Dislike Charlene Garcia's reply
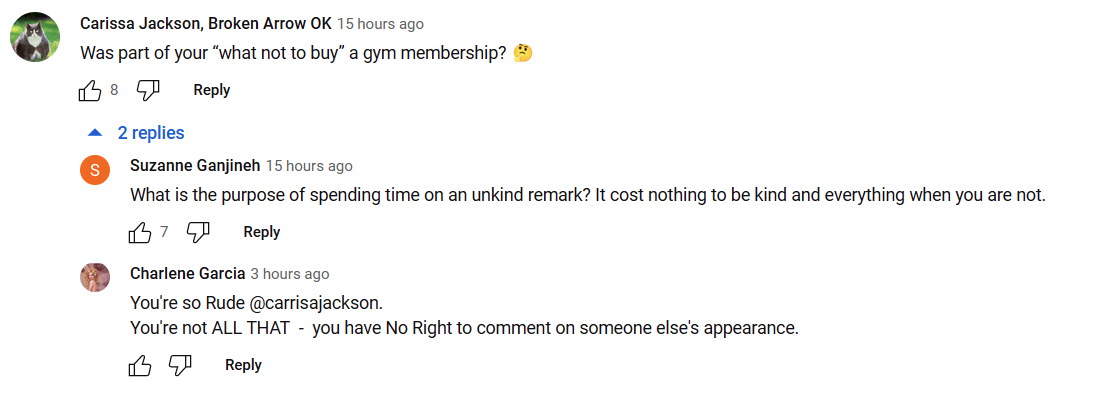This screenshot has height=404, width=1100. pos(180,365)
